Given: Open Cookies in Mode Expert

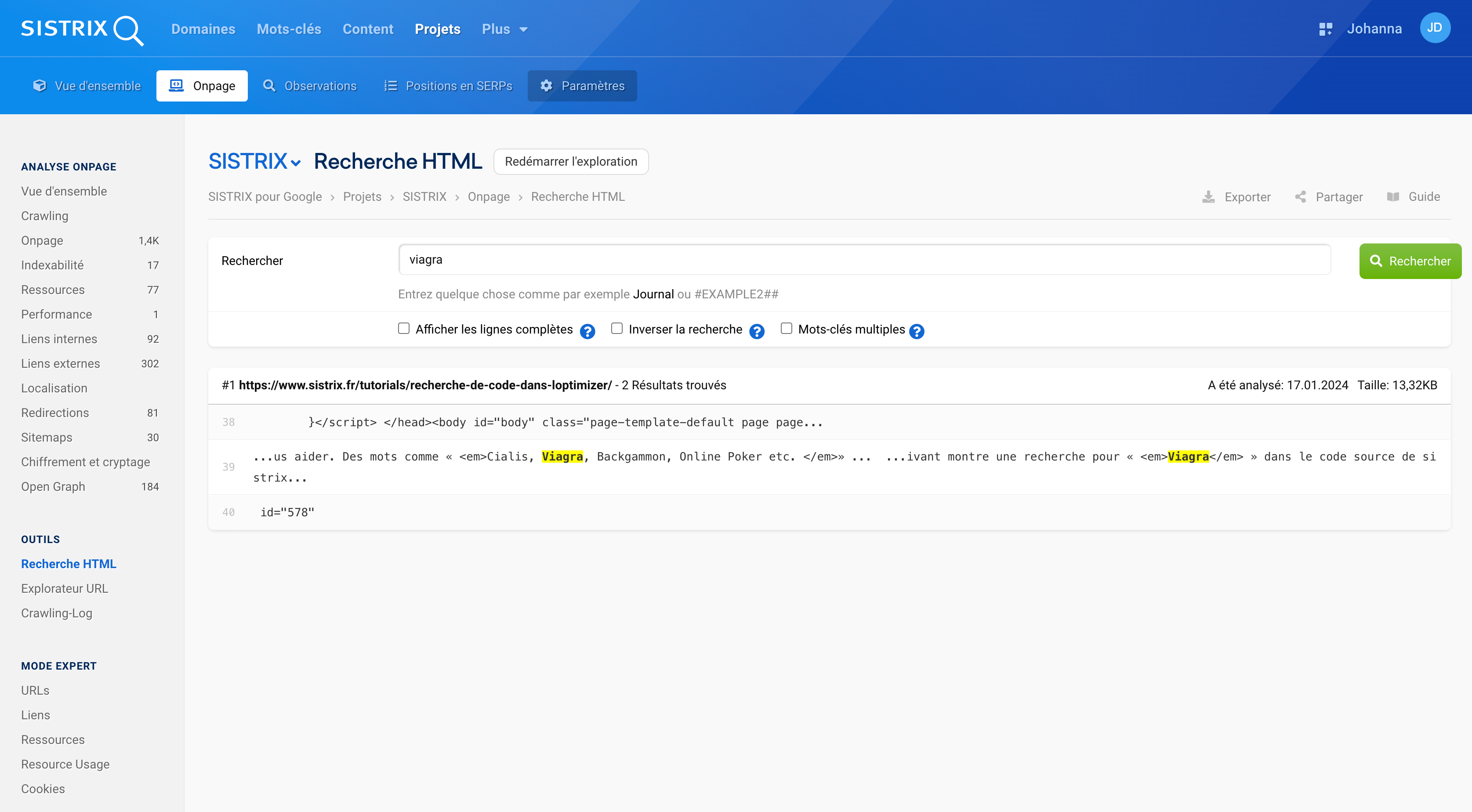Looking at the screenshot, I should (43, 789).
